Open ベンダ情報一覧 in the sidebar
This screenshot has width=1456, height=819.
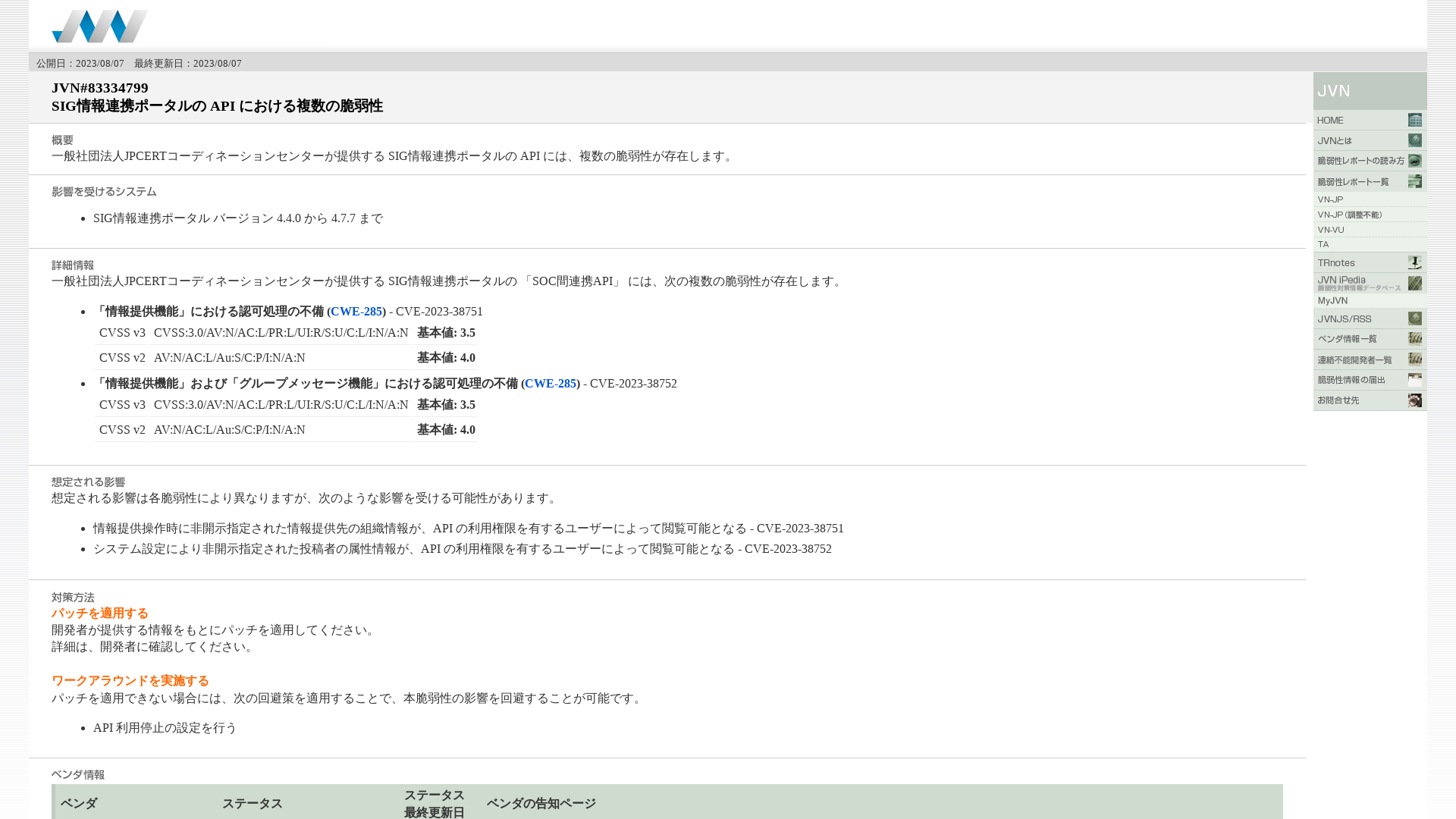pyautogui.click(x=1370, y=340)
